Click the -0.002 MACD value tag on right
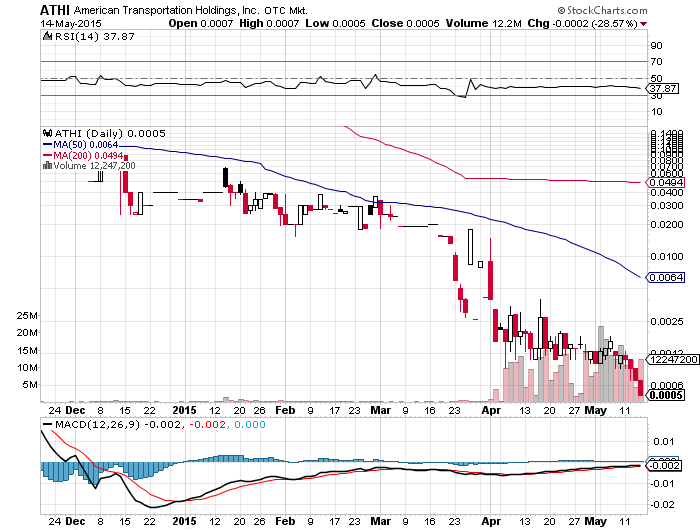The image size is (700, 530). (664, 466)
